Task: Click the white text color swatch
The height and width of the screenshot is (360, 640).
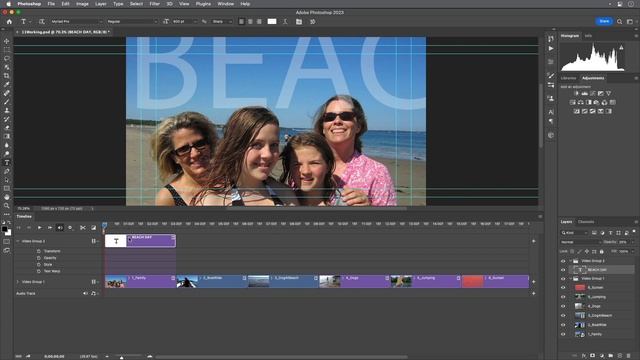Action: click(x=272, y=22)
